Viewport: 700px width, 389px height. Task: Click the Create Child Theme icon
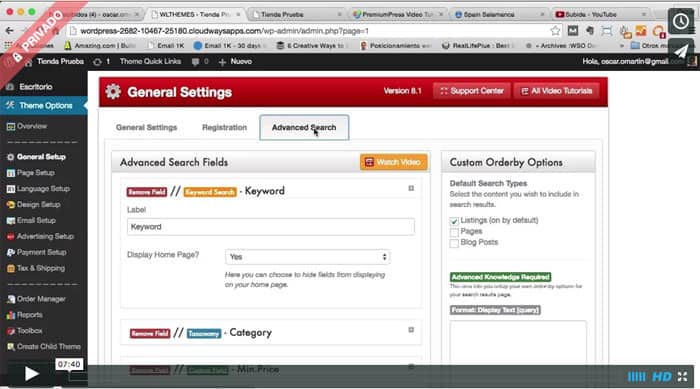[11, 347]
